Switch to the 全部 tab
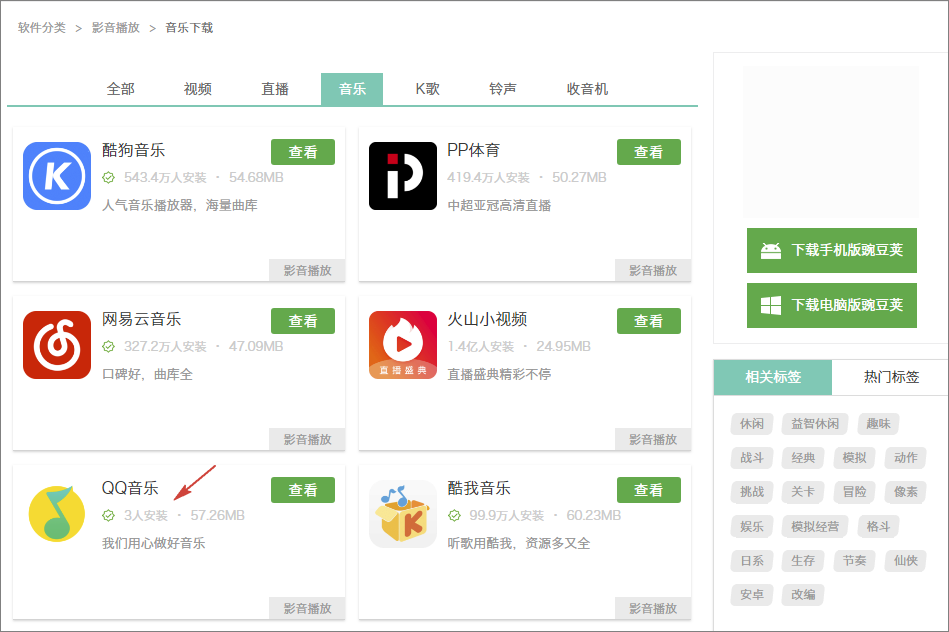 pyautogui.click(x=120, y=89)
